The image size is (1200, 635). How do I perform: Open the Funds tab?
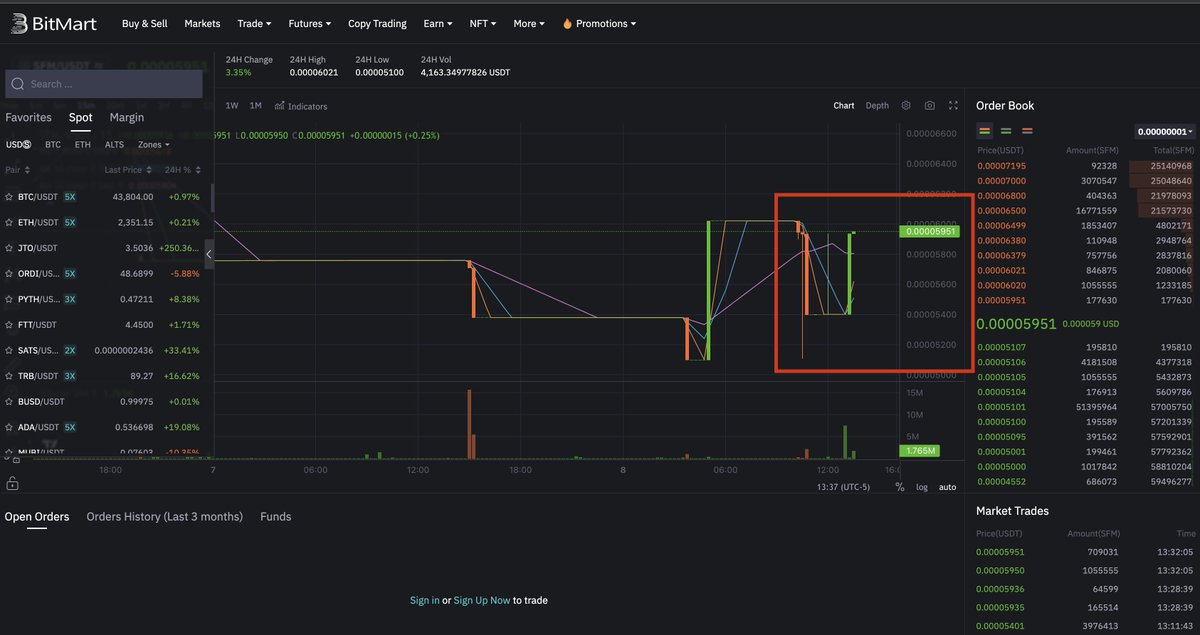point(275,517)
